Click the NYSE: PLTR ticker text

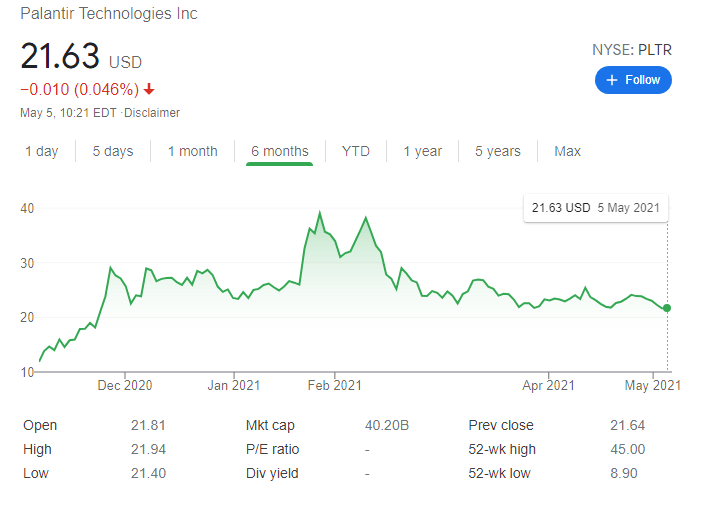tap(632, 50)
